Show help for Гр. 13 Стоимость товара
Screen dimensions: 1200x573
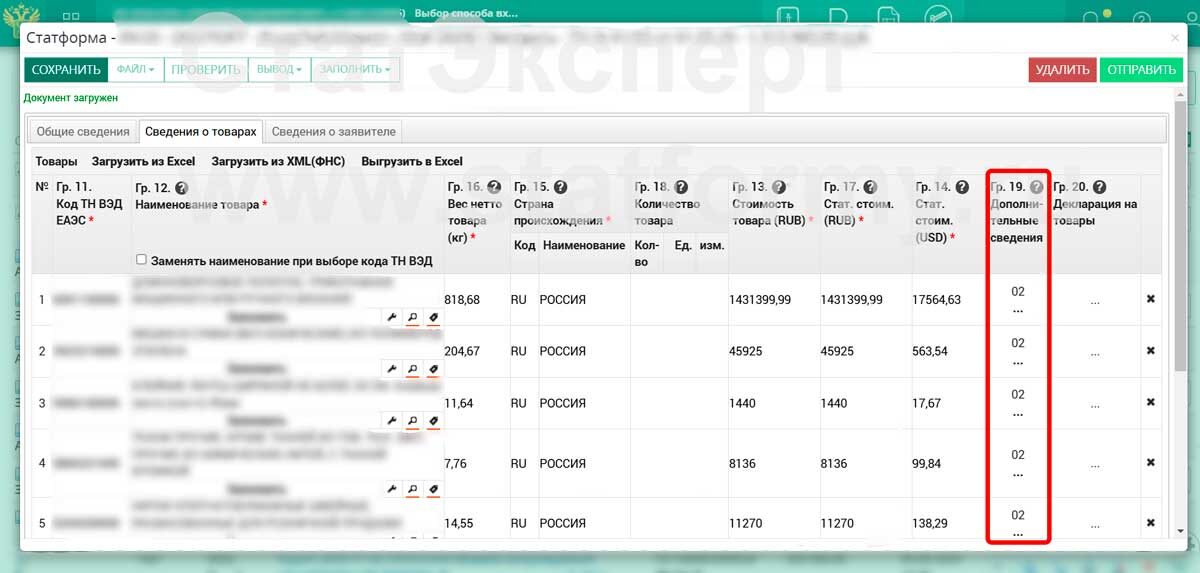[x=779, y=187]
